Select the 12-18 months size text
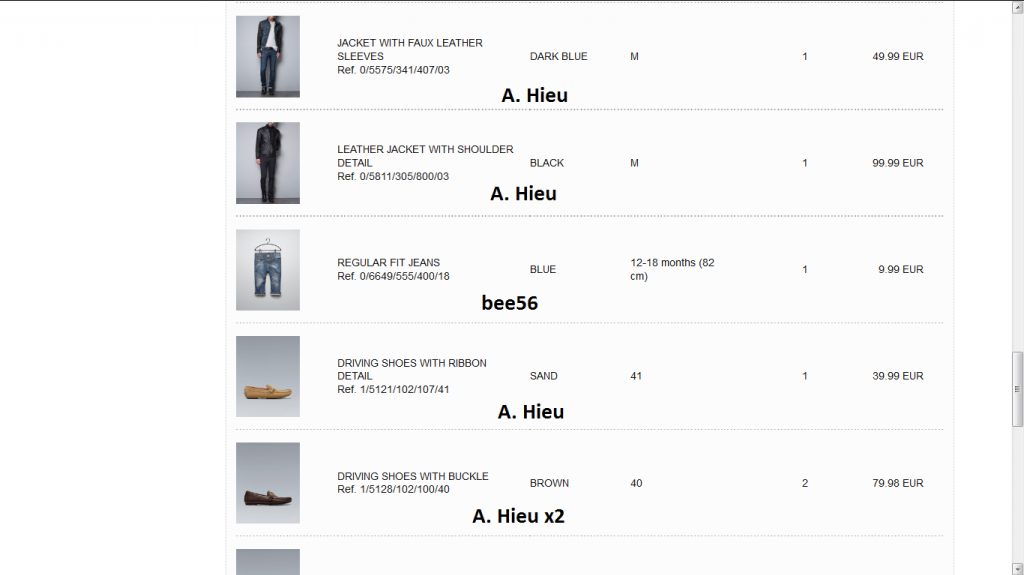Screen dimensions: 1024x575 (x=671, y=269)
